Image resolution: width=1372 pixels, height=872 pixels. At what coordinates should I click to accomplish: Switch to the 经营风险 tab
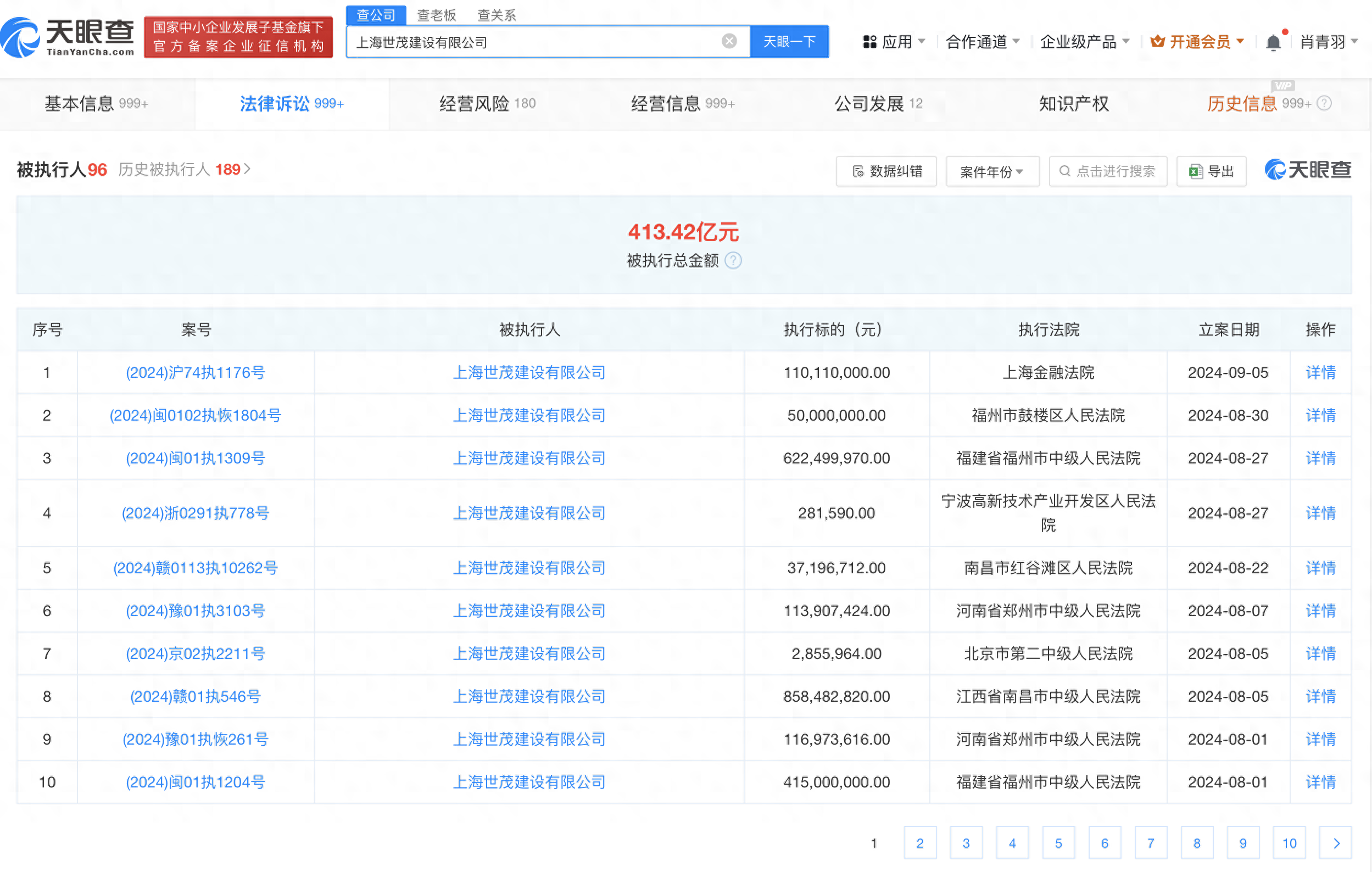point(487,104)
